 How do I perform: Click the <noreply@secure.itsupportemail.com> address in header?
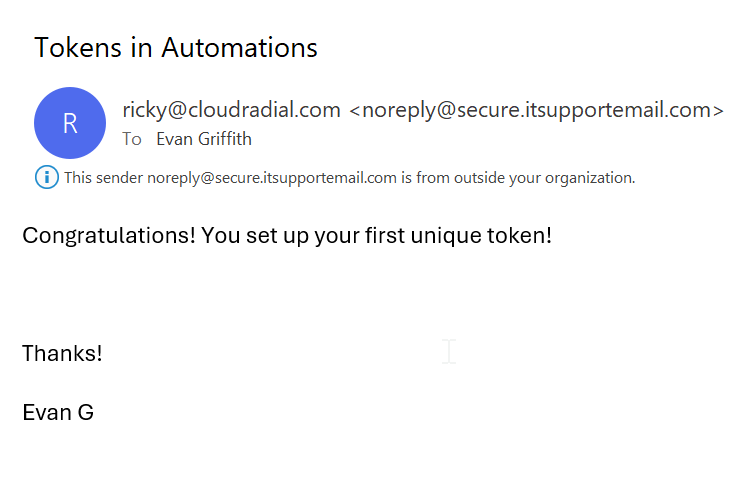tap(537, 110)
